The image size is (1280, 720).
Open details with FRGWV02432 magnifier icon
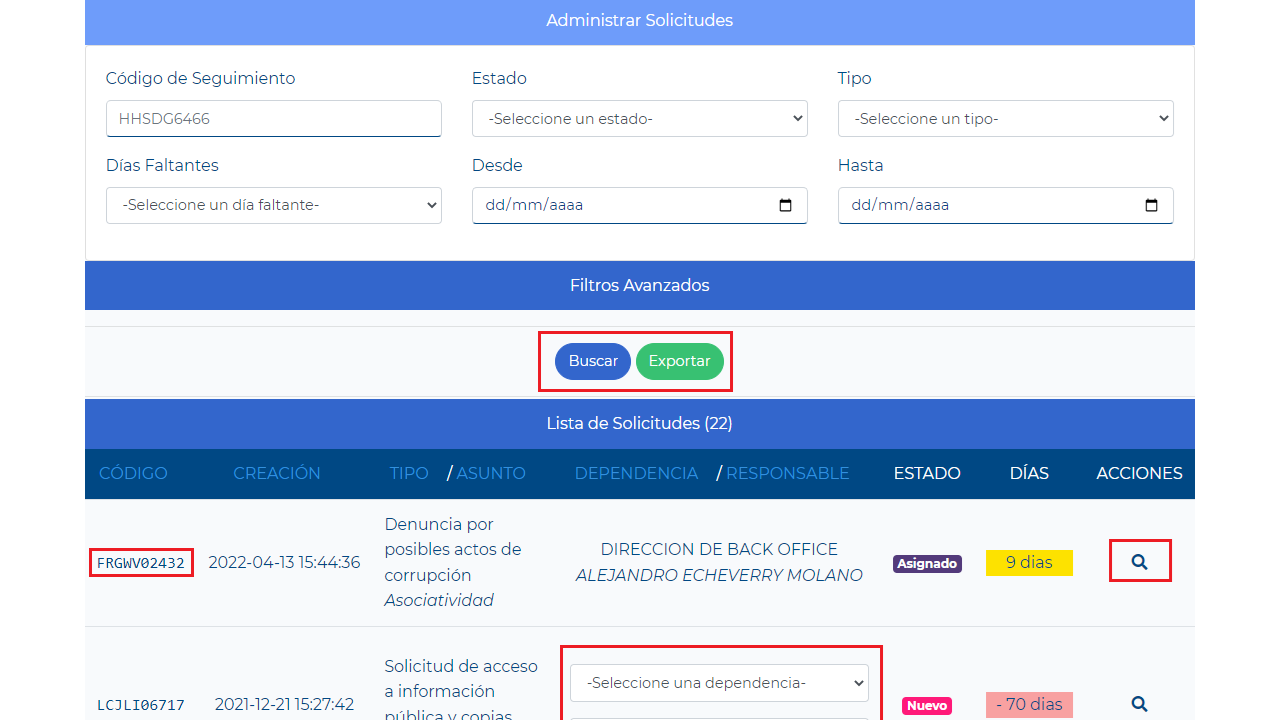(x=1139, y=562)
